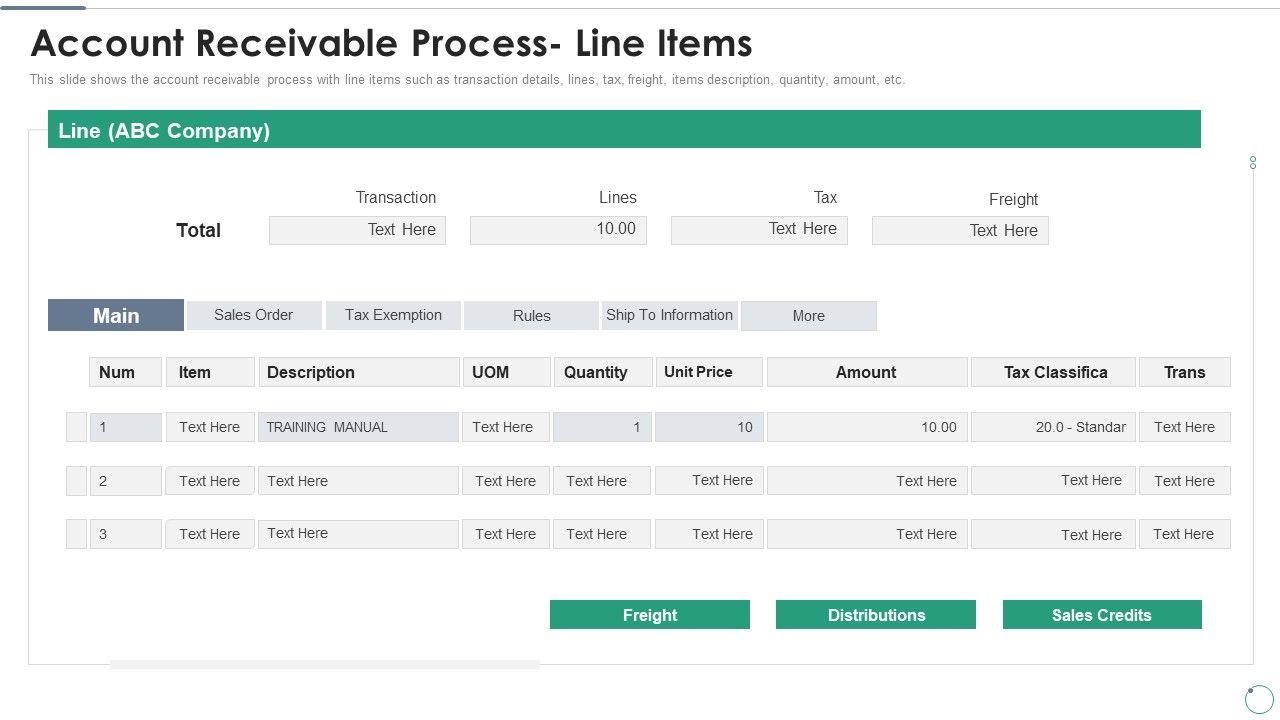Check the selection box for row 1
The image size is (1280, 720).
pos(76,427)
